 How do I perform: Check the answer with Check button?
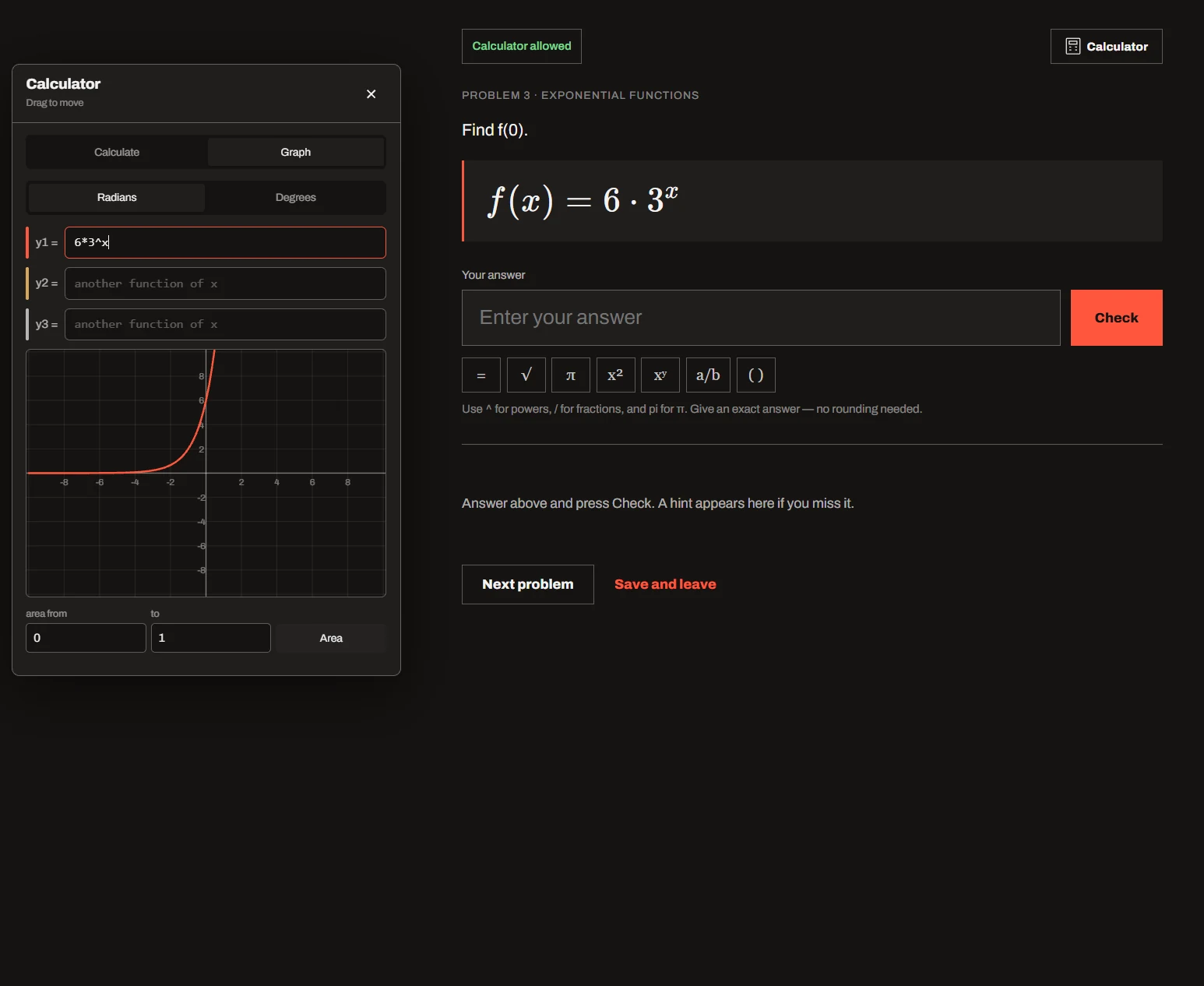(1117, 318)
